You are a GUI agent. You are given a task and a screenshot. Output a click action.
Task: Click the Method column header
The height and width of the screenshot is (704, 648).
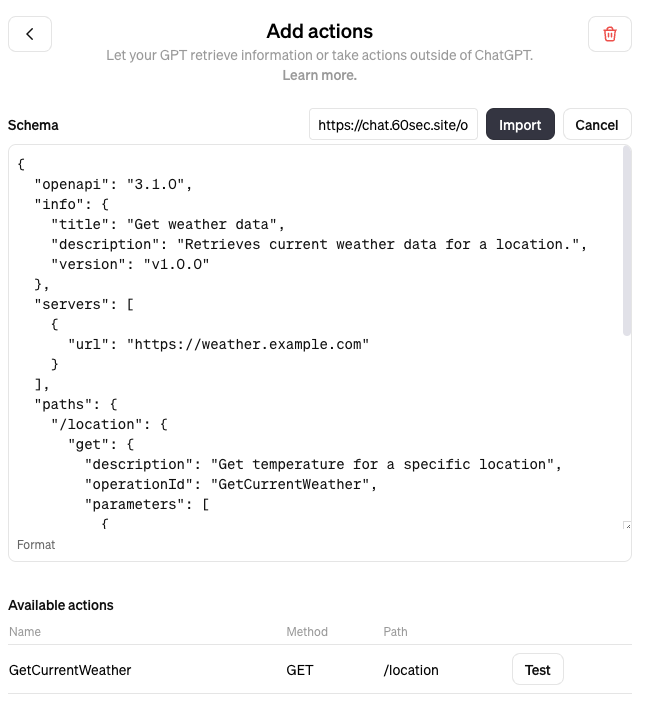click(x=307, y=631)
